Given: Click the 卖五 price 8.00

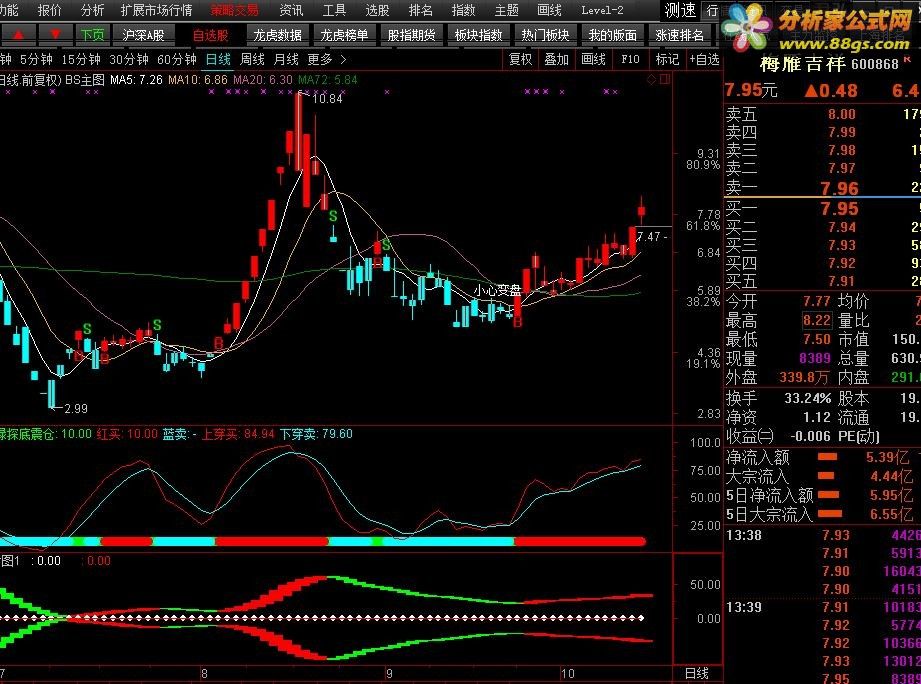Looking at the screenshot, I should [842, 114].
